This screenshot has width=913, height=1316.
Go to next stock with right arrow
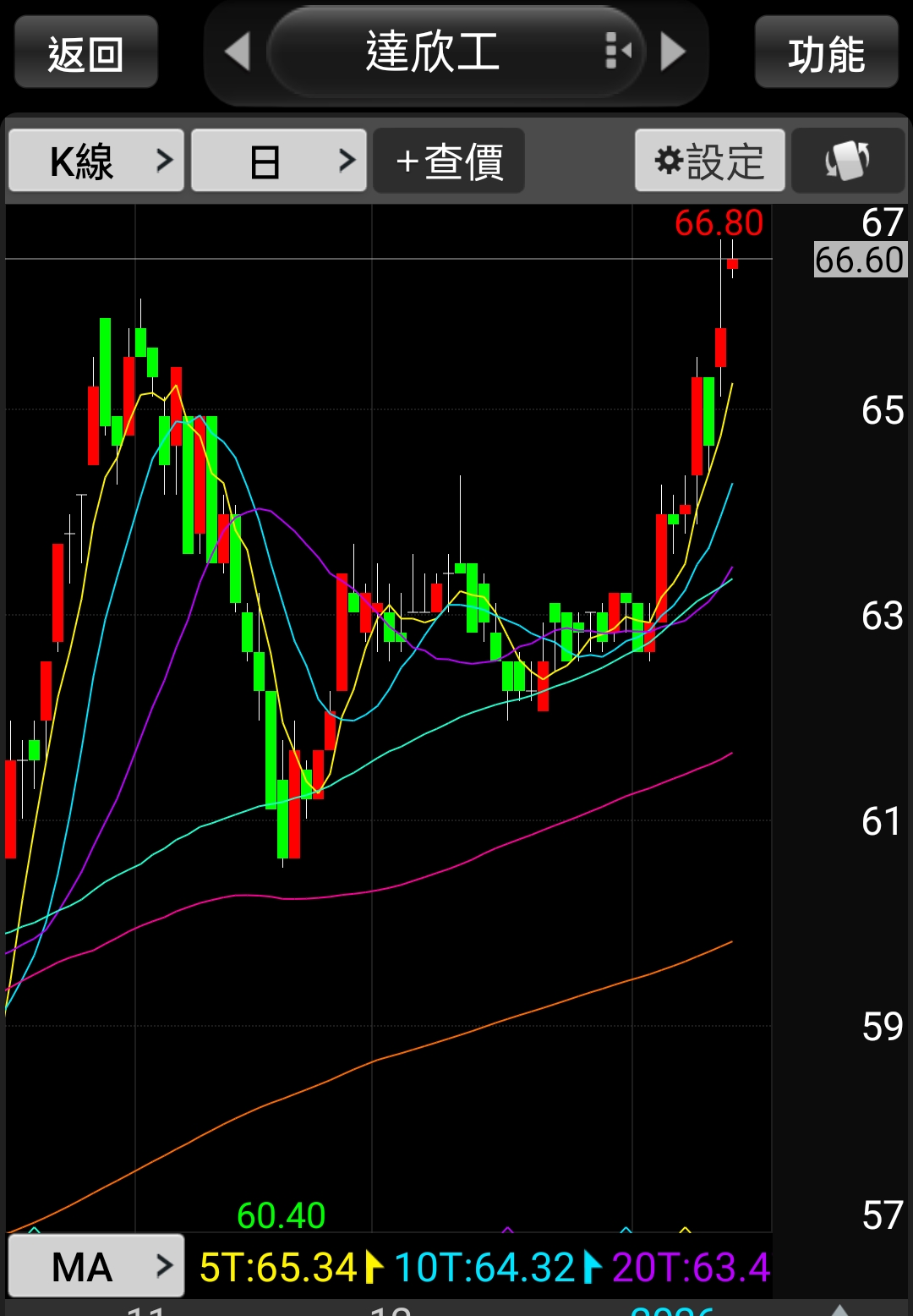pyautogui.click(x=673, y=52)
